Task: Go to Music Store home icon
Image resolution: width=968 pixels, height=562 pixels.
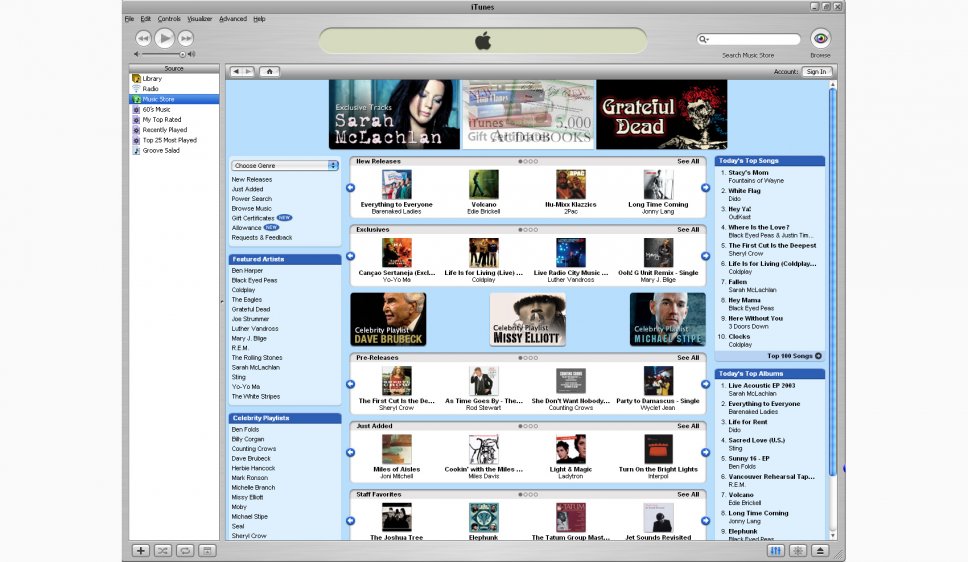Action: point(270,72)
